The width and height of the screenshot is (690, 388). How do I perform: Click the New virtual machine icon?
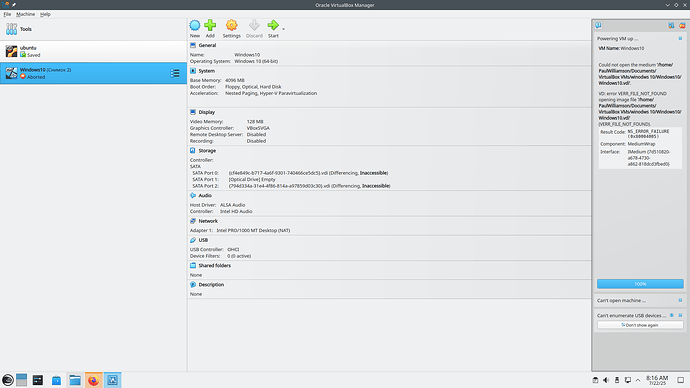point(195,26)
